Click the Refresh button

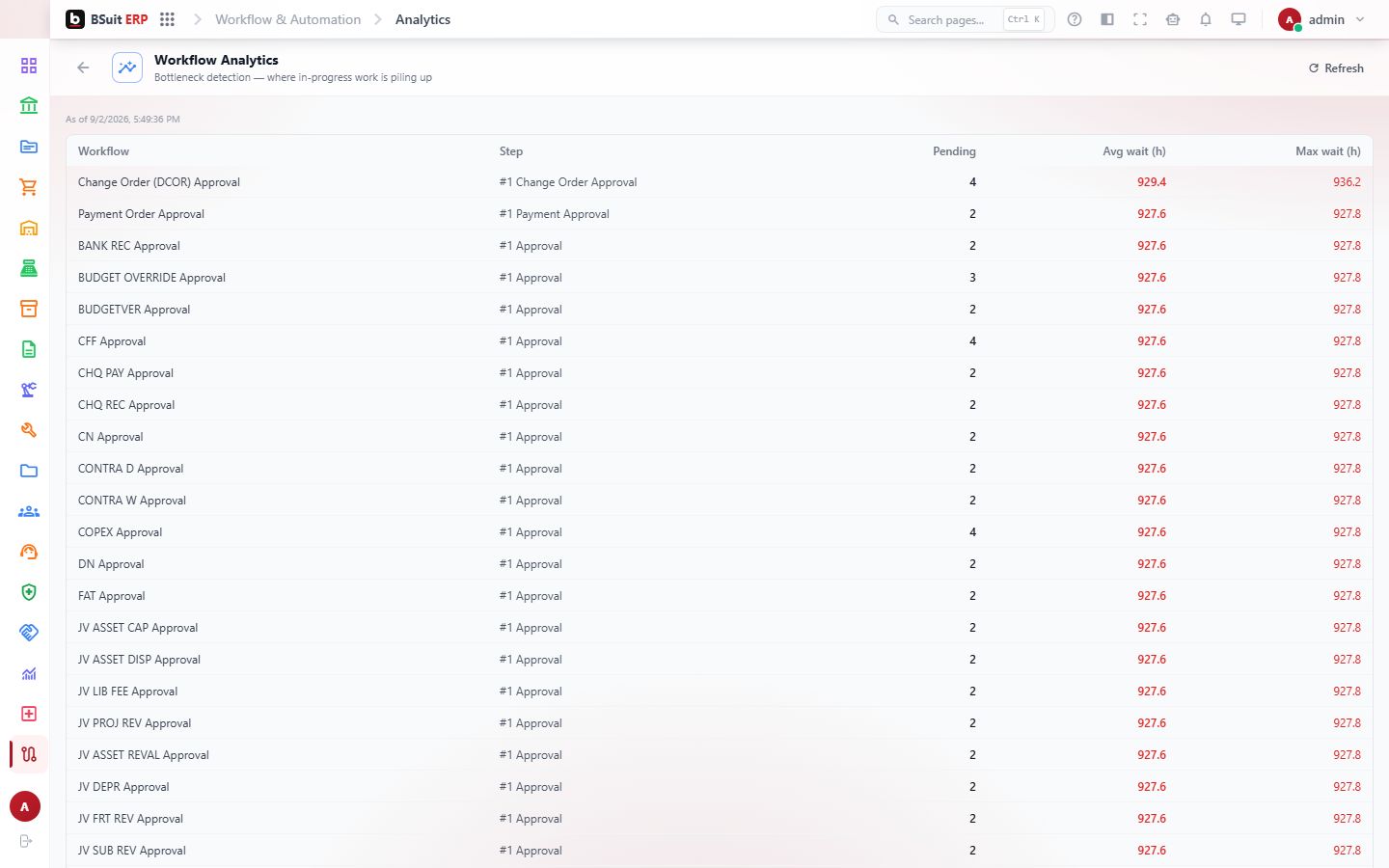tap(1336, 68)
